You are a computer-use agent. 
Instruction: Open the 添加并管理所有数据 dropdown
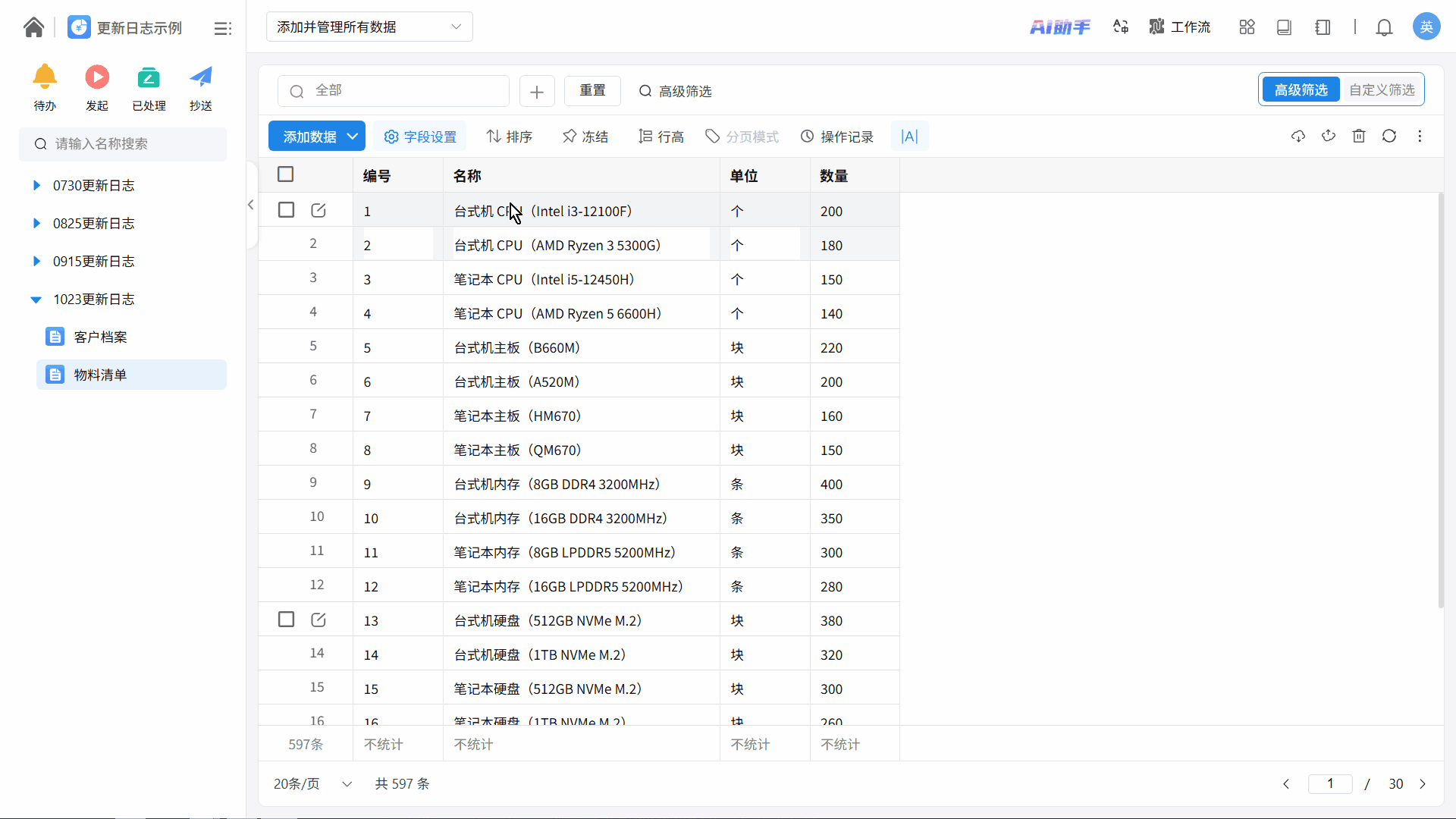pyautogui.click(x=369, y=27)
